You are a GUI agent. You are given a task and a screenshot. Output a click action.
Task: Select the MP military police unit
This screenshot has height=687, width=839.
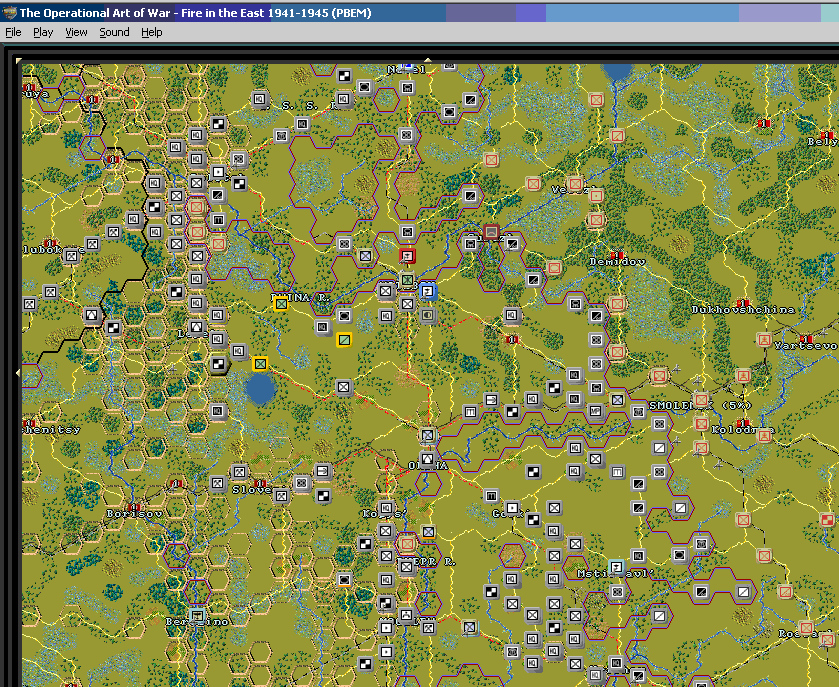596,411
